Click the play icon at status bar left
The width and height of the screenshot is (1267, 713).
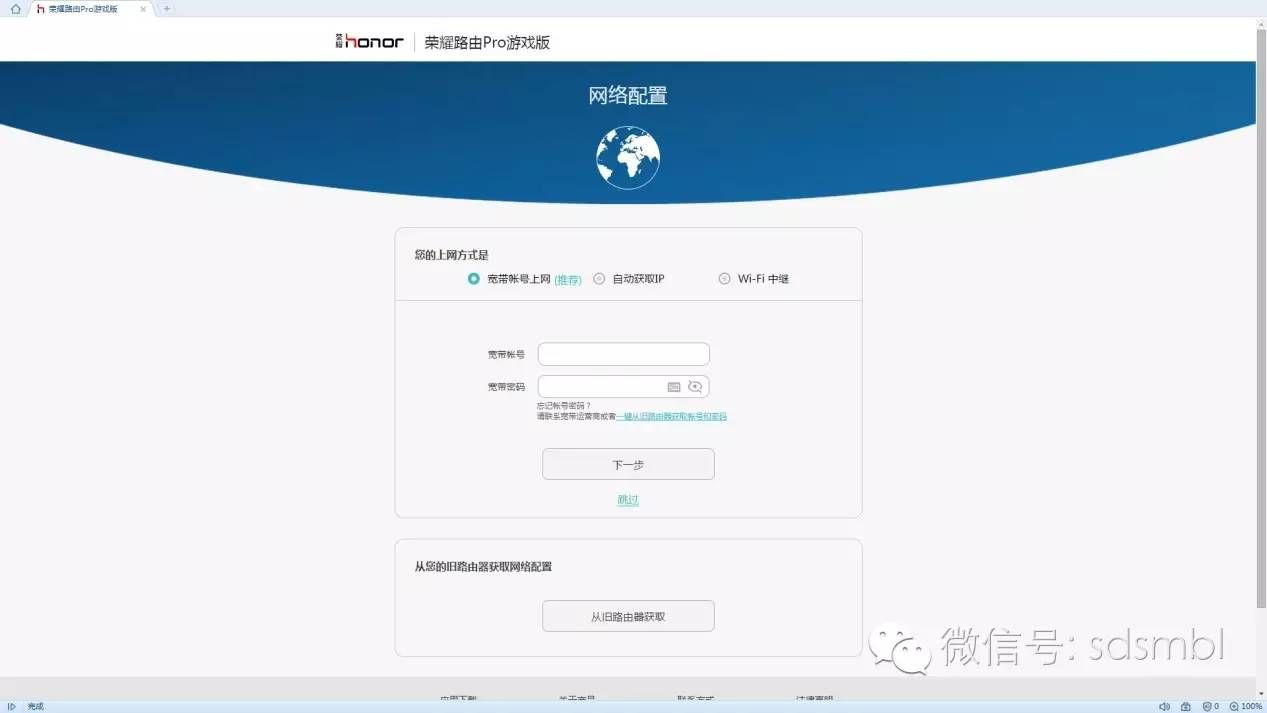click(12, 706)
